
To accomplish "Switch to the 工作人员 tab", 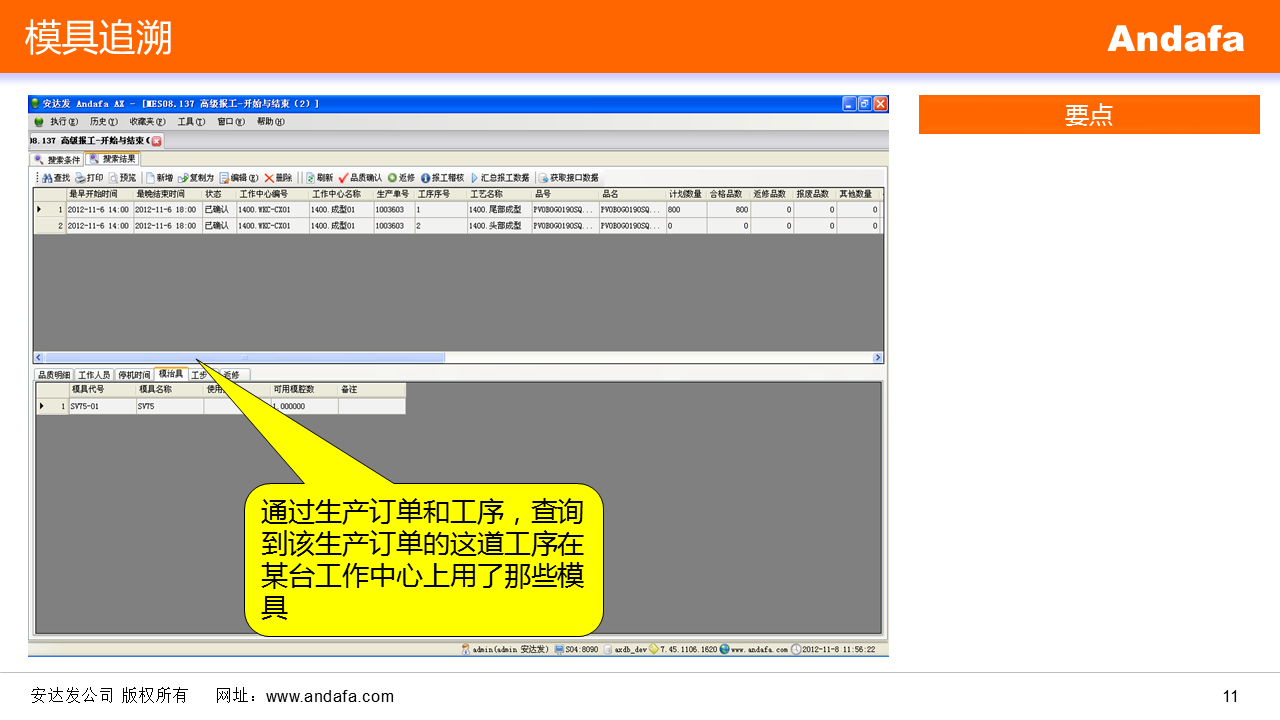I will point(95,375).
